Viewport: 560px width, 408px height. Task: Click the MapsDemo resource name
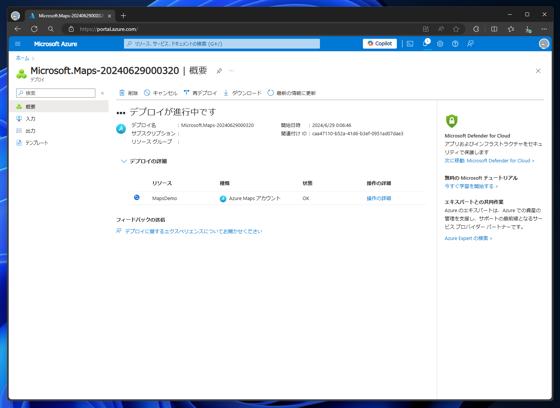164,198
